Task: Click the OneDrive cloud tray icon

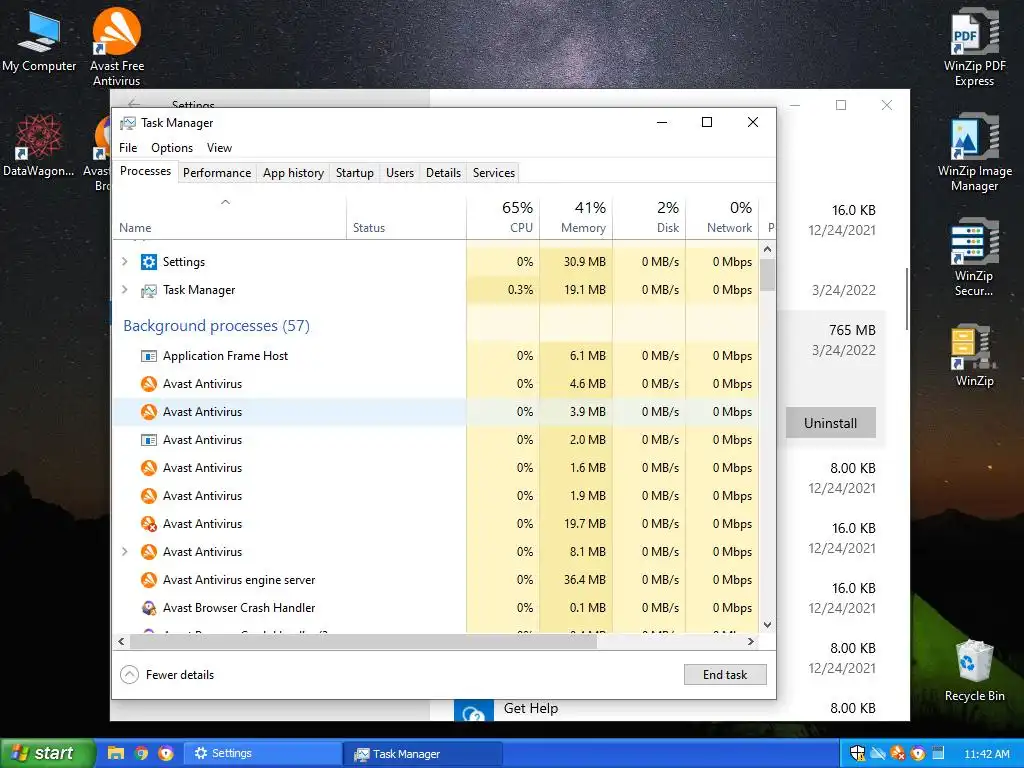Action: coord(878,754)
